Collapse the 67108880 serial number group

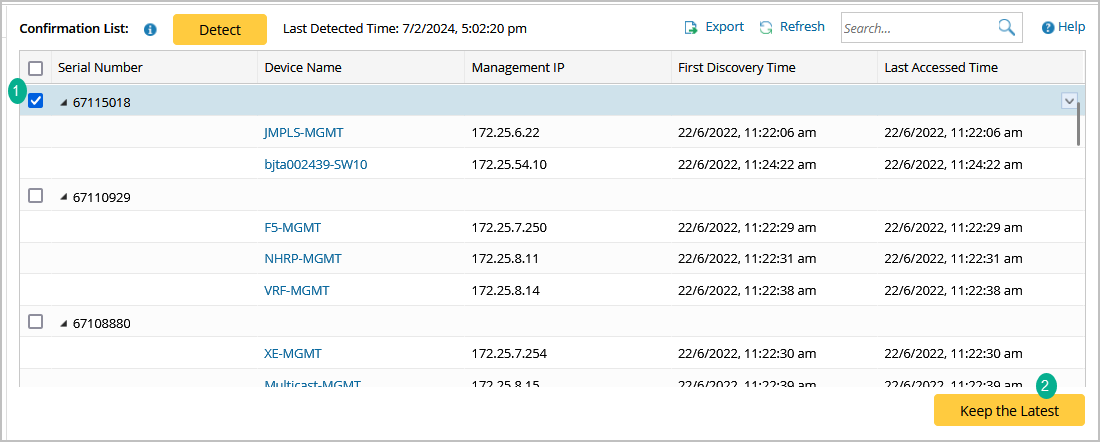click(x=64, y=323)
